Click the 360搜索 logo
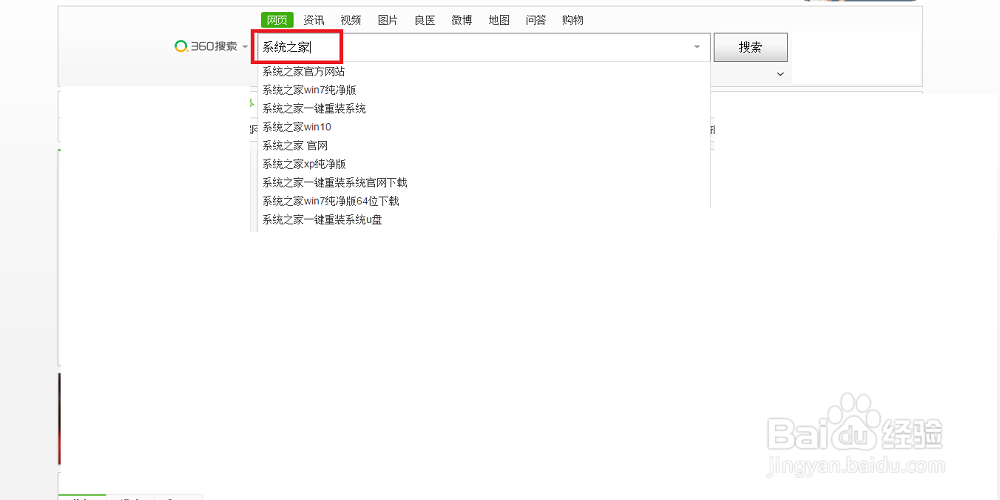The image size is (1000, 500). pos(206,47)
